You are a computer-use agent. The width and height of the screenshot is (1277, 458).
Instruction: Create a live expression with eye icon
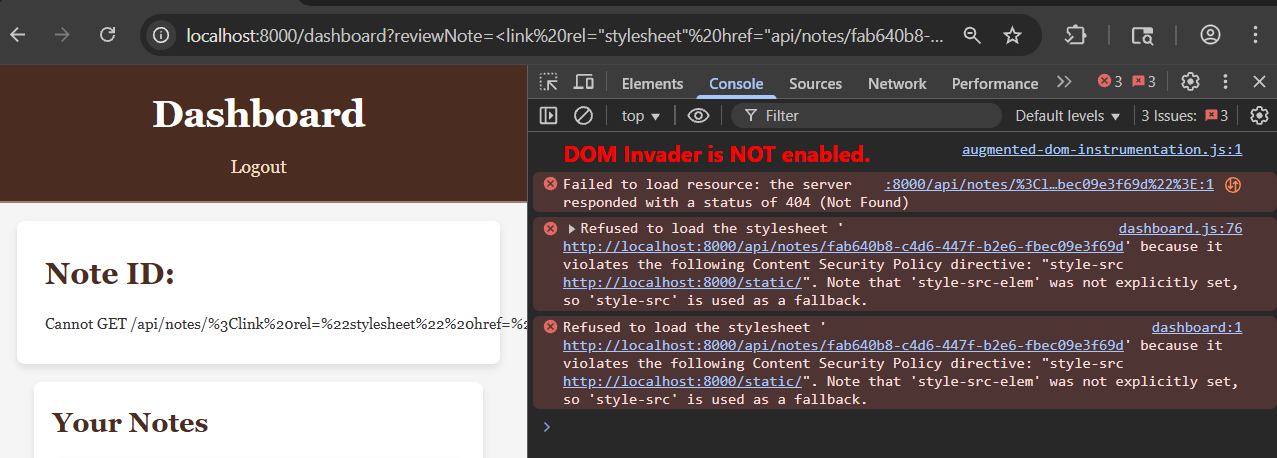[698, 116]
